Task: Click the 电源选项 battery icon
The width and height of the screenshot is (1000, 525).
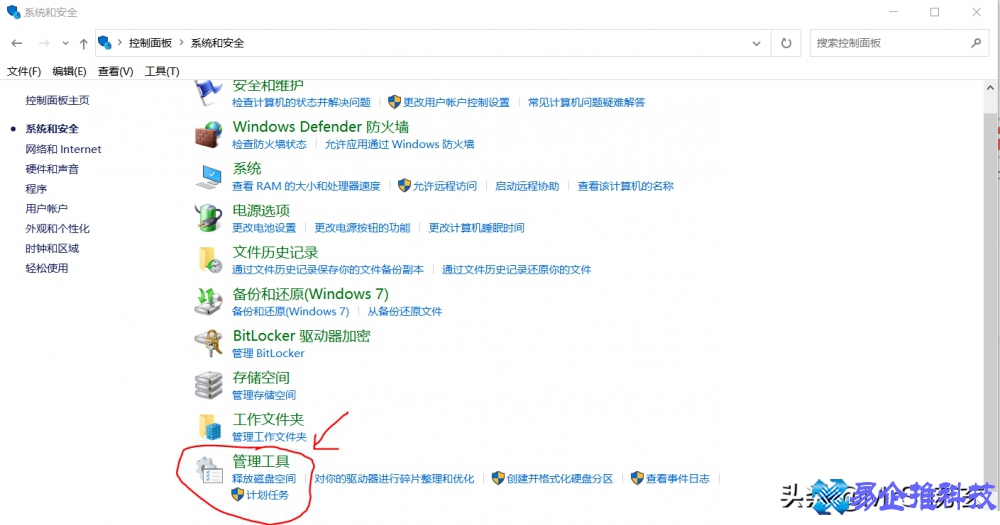Action: click(x=209, y=218)
